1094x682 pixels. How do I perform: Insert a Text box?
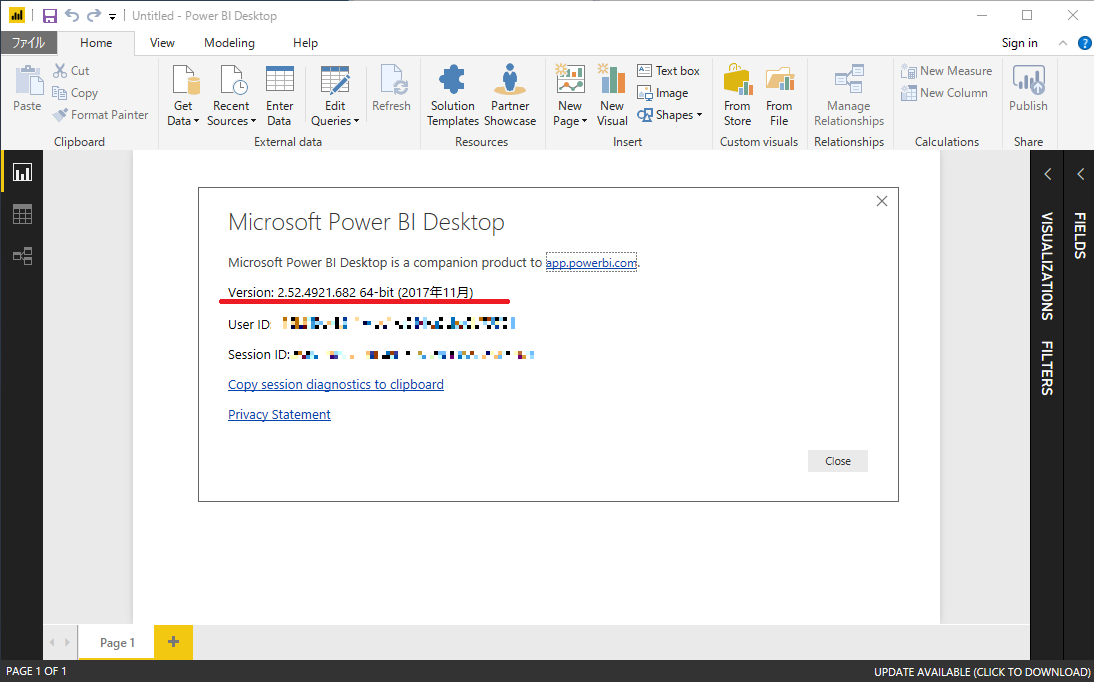[x=668, y=71]
